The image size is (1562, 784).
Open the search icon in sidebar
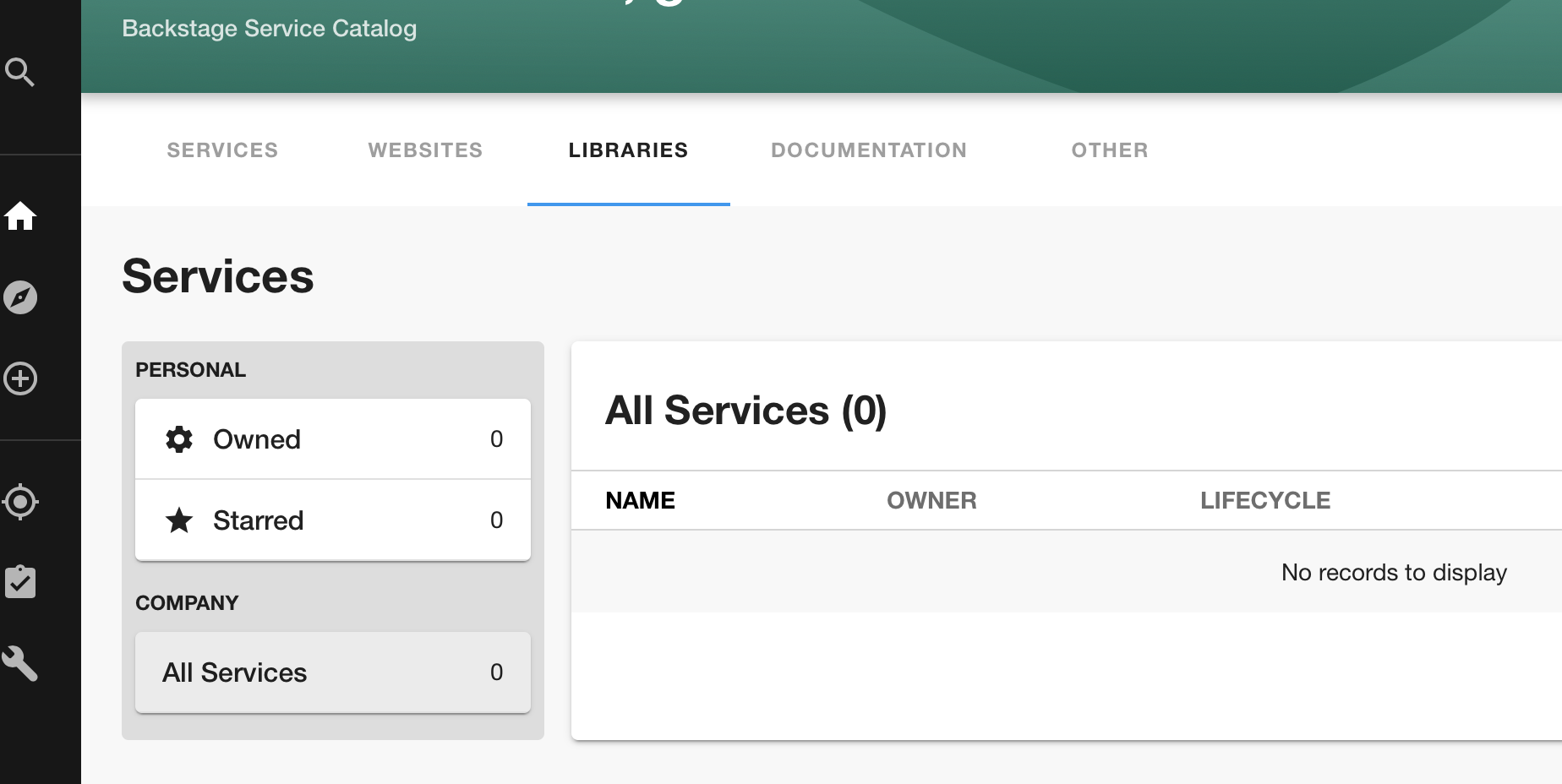[20, 72]
